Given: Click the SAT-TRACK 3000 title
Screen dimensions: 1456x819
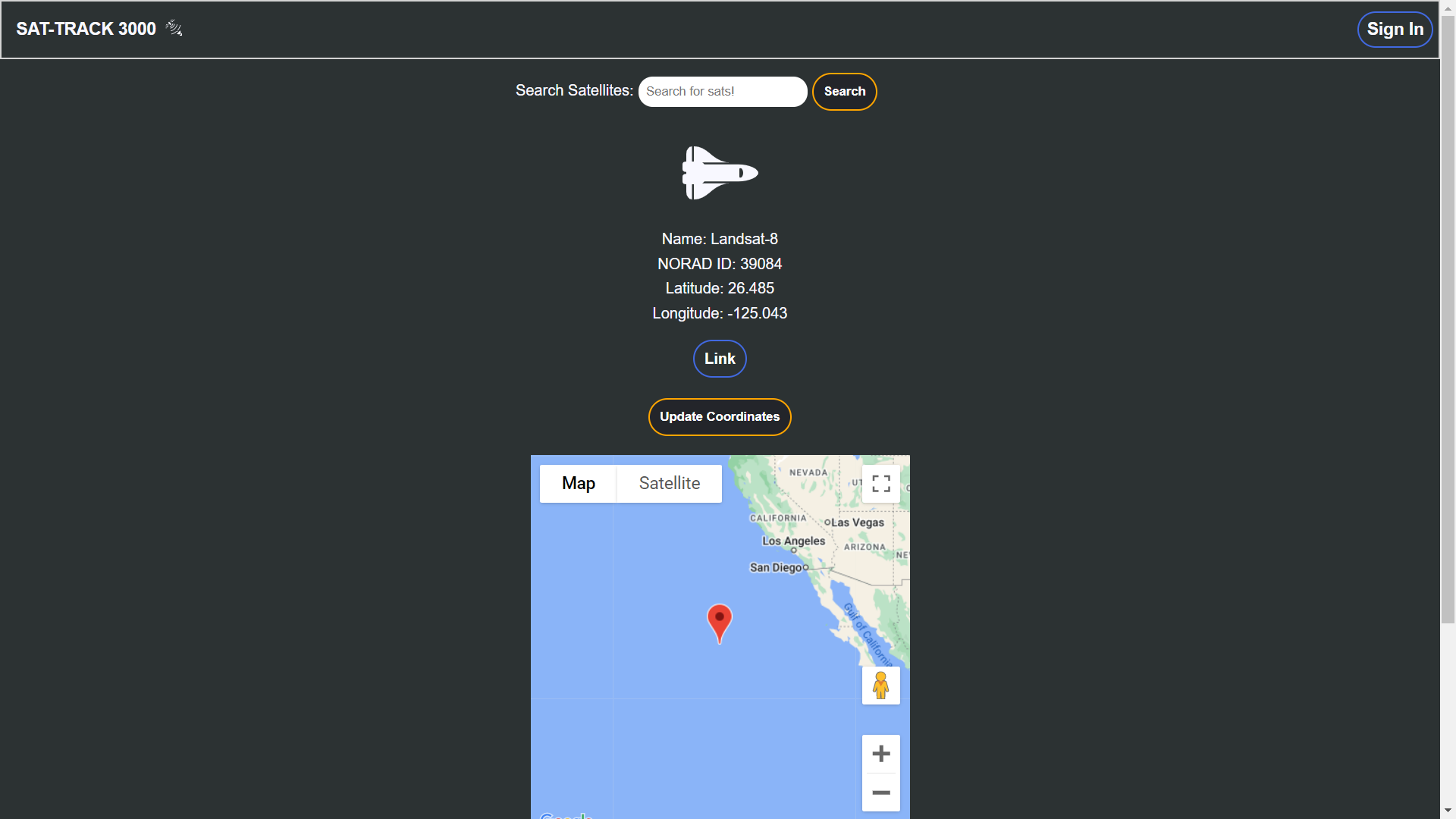Looking at the screenshot, I should (86, 29).
